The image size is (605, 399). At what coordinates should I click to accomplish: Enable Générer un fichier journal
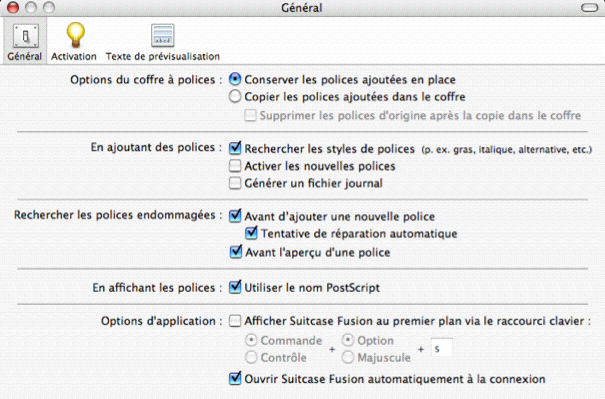(x=235, y=183)
